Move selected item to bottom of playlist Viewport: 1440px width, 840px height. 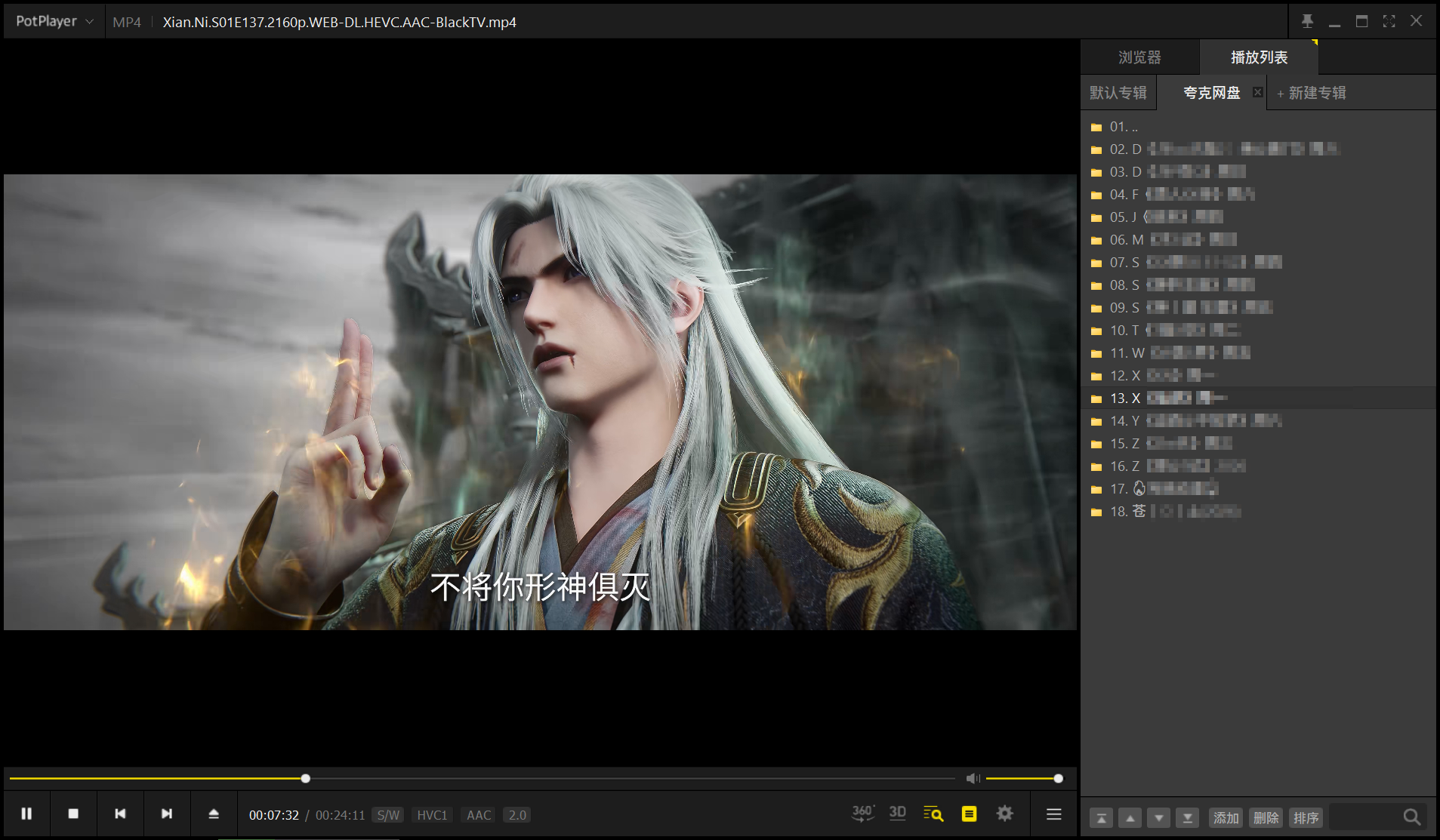point(1187,817)
